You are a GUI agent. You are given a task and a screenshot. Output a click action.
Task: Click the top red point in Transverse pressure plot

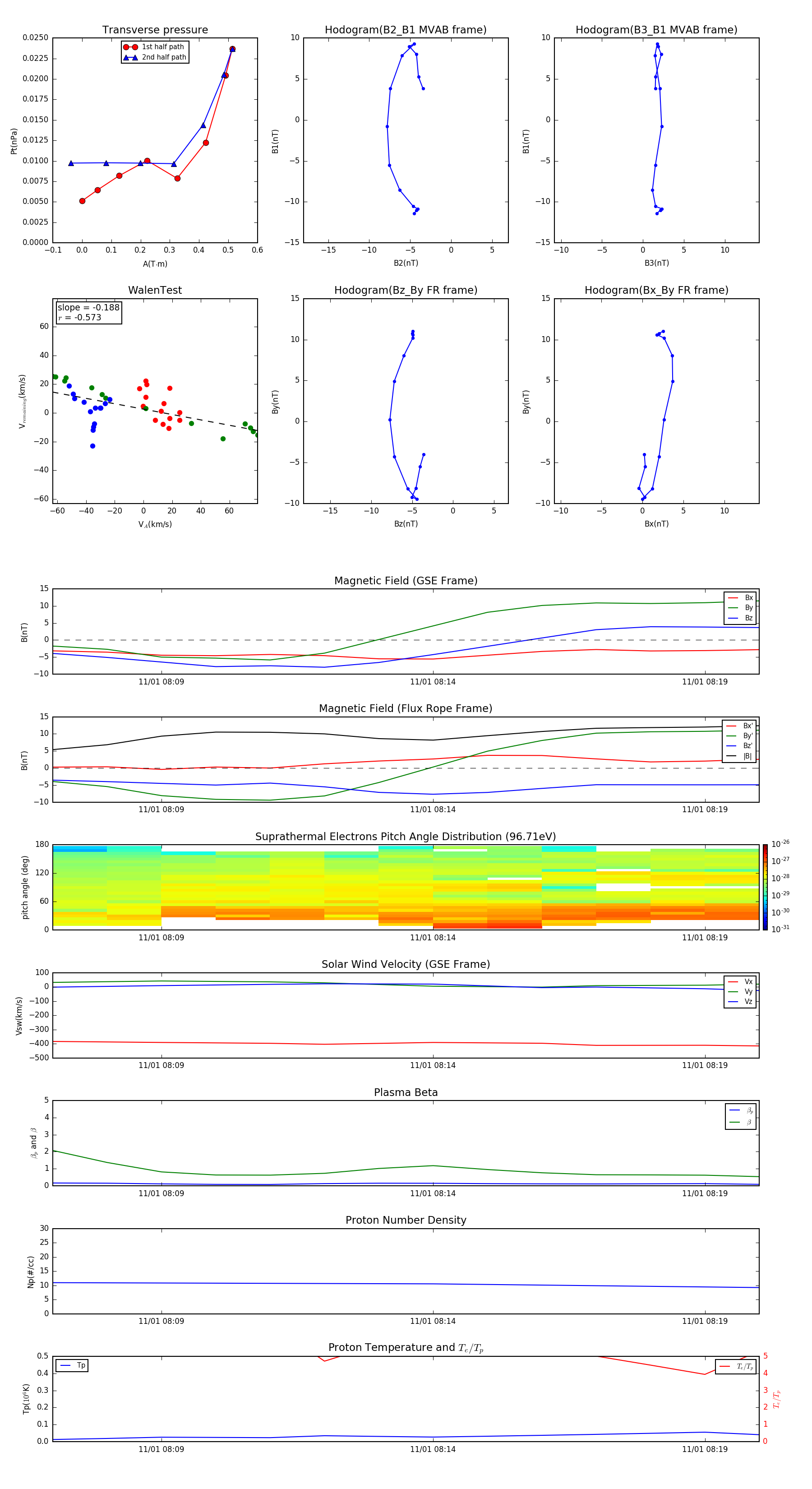coord(232,49)
